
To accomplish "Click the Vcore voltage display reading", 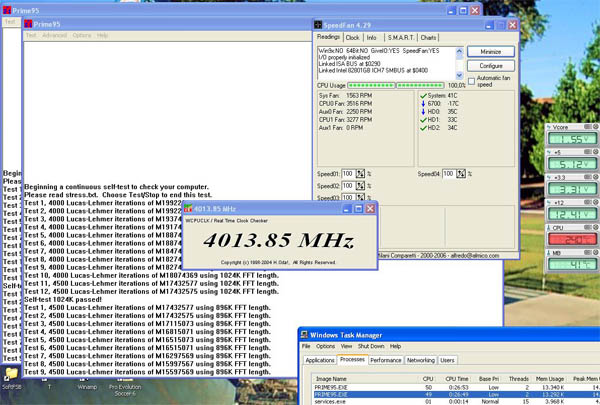I will [x=572, y=139].
